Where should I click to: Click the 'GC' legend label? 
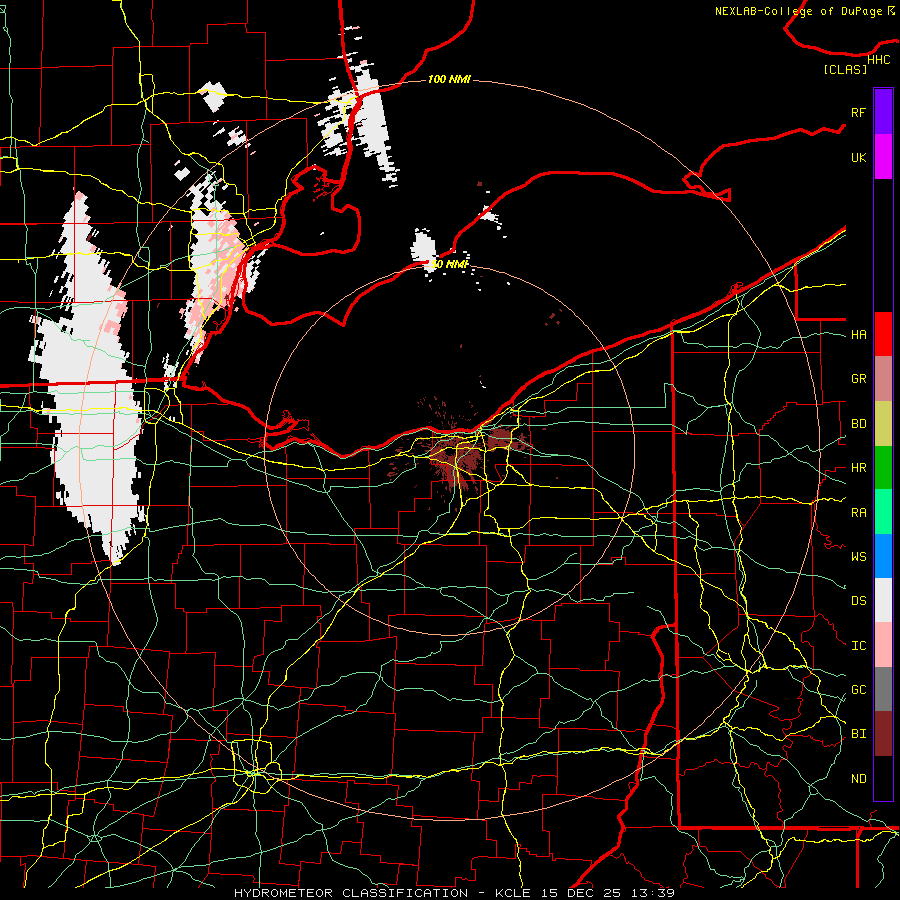pos(859,689)
